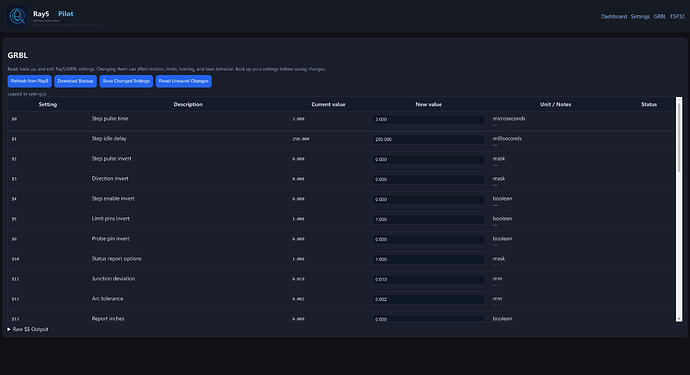Edit new value for Step enable invert
The width and height of the screenshot is (690, 375).
pyautogui.click(x=428, y=199)
